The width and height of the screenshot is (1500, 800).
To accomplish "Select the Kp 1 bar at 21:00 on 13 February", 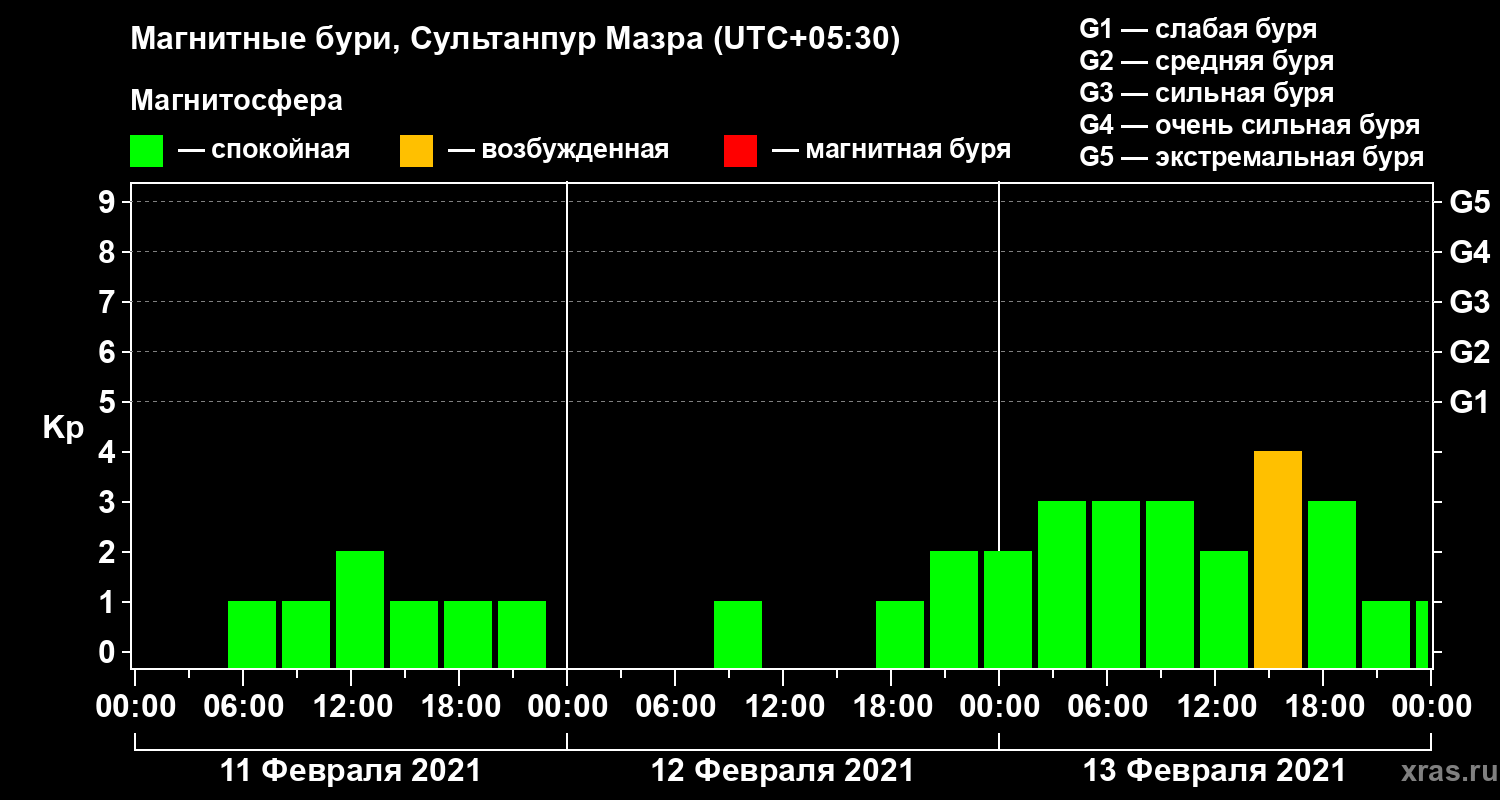I will coord(1386,634).
